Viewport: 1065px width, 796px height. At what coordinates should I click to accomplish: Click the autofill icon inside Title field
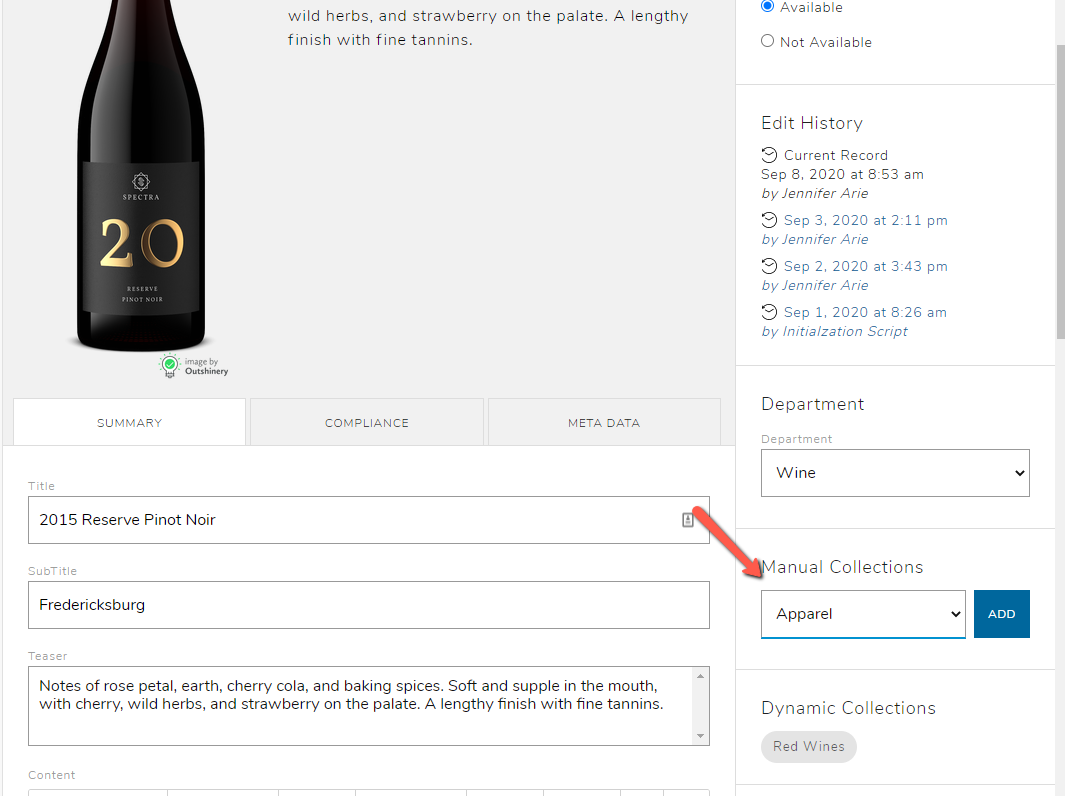point(687,520)
